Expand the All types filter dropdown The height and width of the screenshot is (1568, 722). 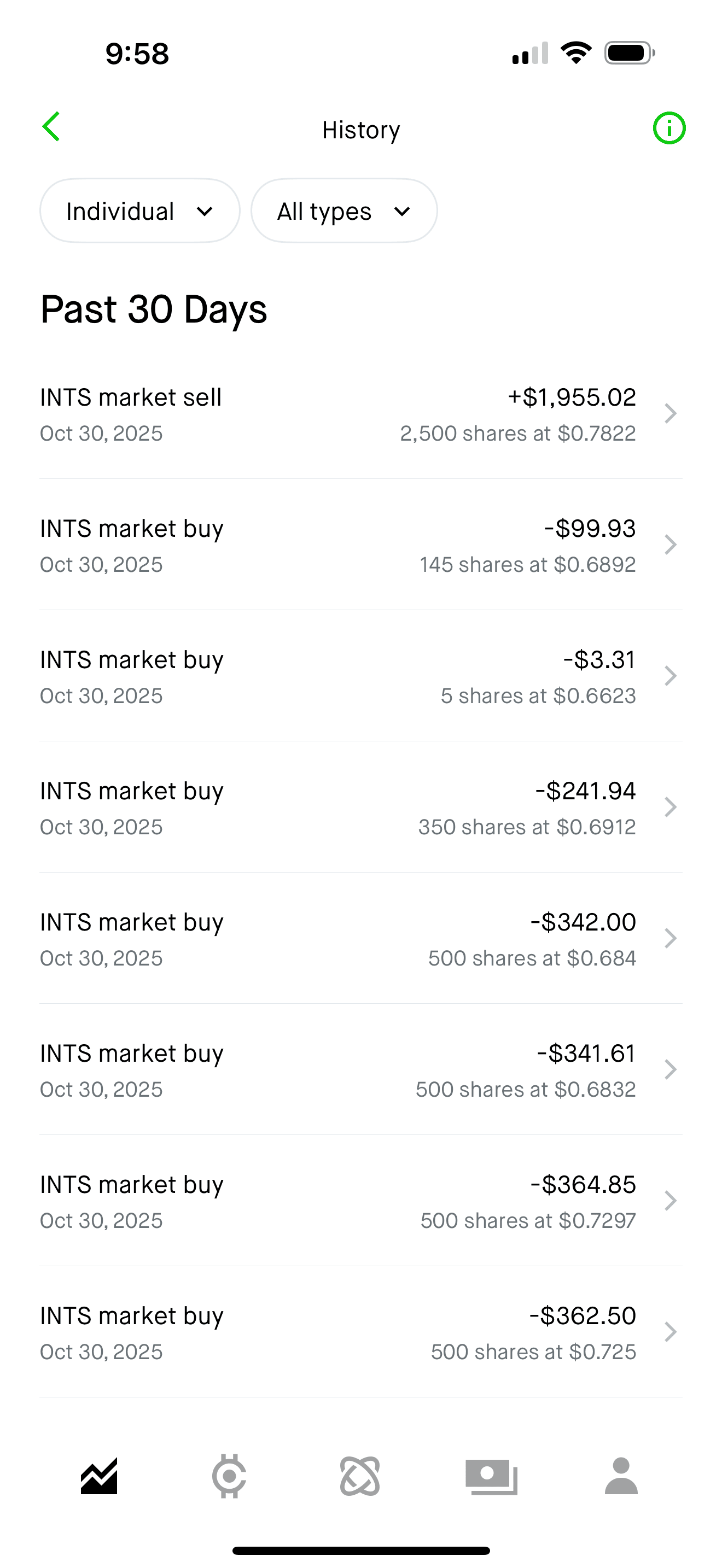click(344, 211)
